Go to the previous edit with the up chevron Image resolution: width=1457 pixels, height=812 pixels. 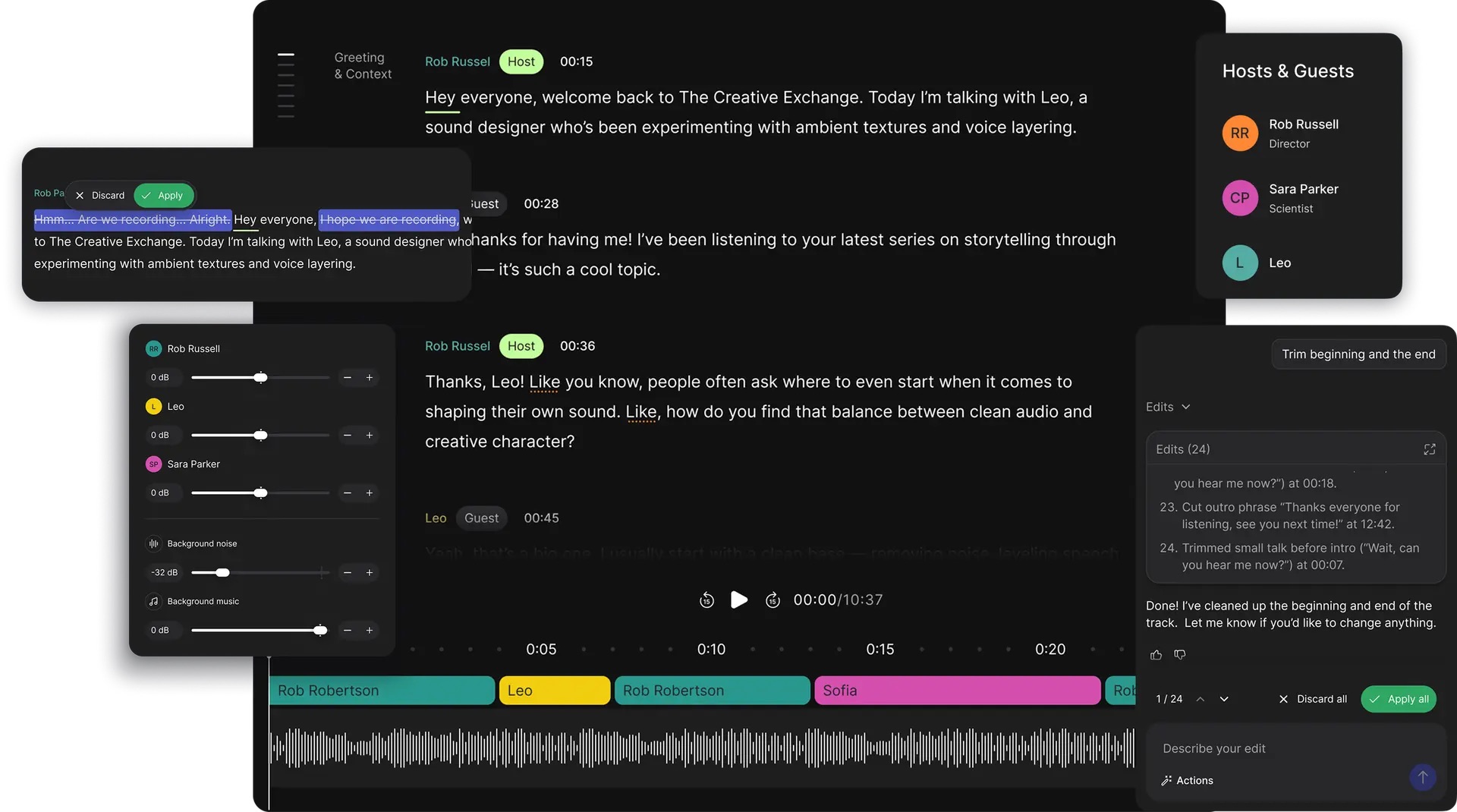[x=1201, y=699]
